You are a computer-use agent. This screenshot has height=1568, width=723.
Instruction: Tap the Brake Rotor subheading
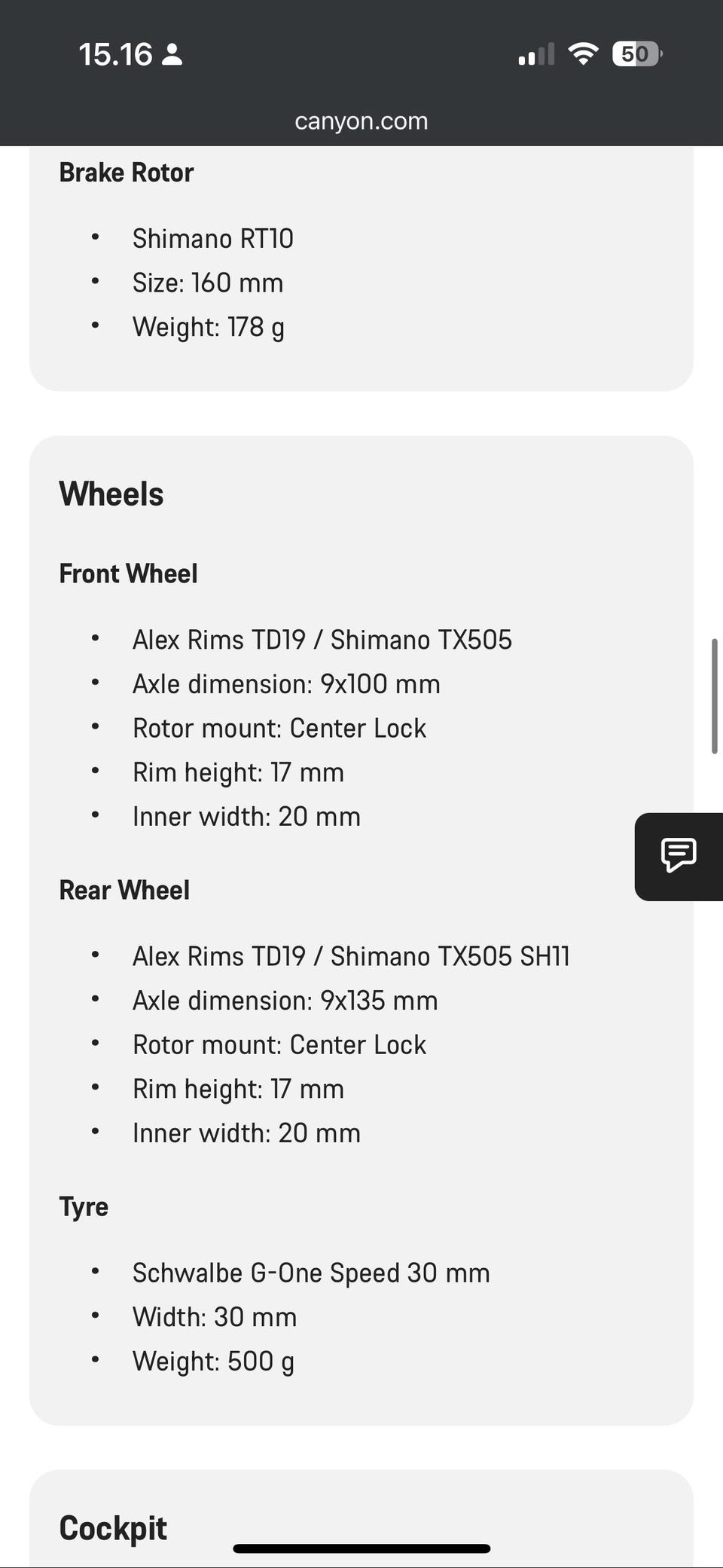(126, 173)
